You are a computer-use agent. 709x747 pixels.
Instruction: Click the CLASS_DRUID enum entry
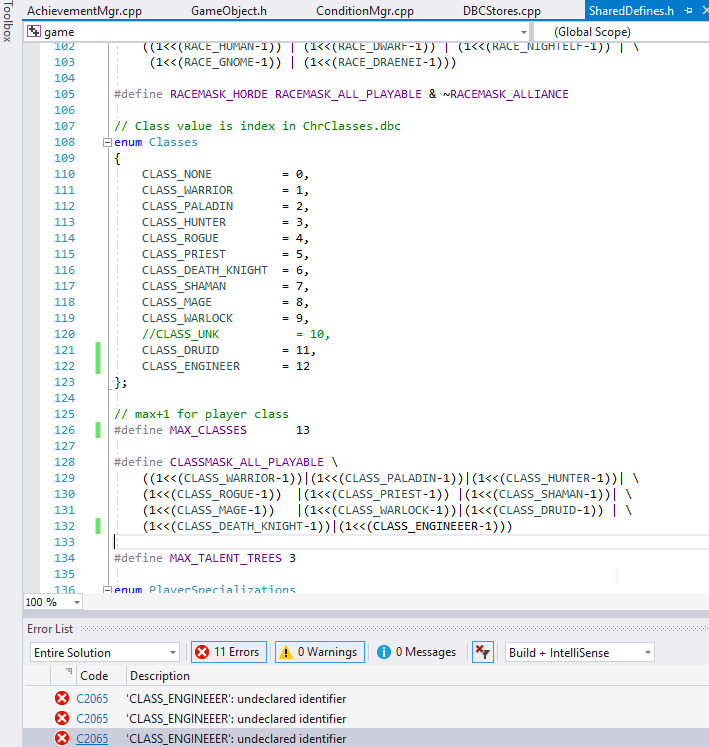click(x=180, y=351)
